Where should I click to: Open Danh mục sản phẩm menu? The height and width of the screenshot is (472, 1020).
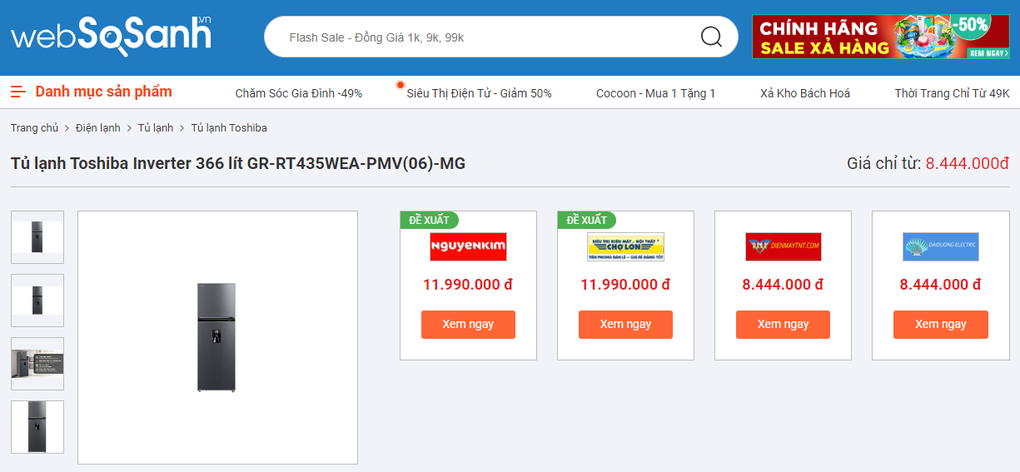[x=103, y=92]
